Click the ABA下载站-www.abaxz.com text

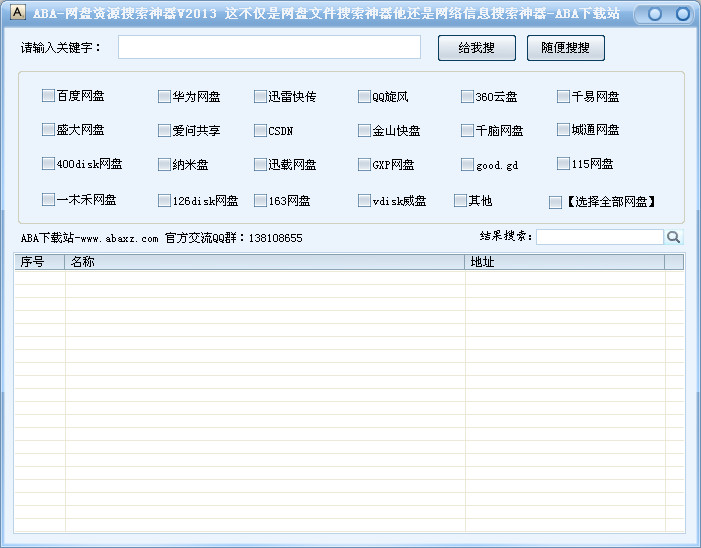[89, 238]
